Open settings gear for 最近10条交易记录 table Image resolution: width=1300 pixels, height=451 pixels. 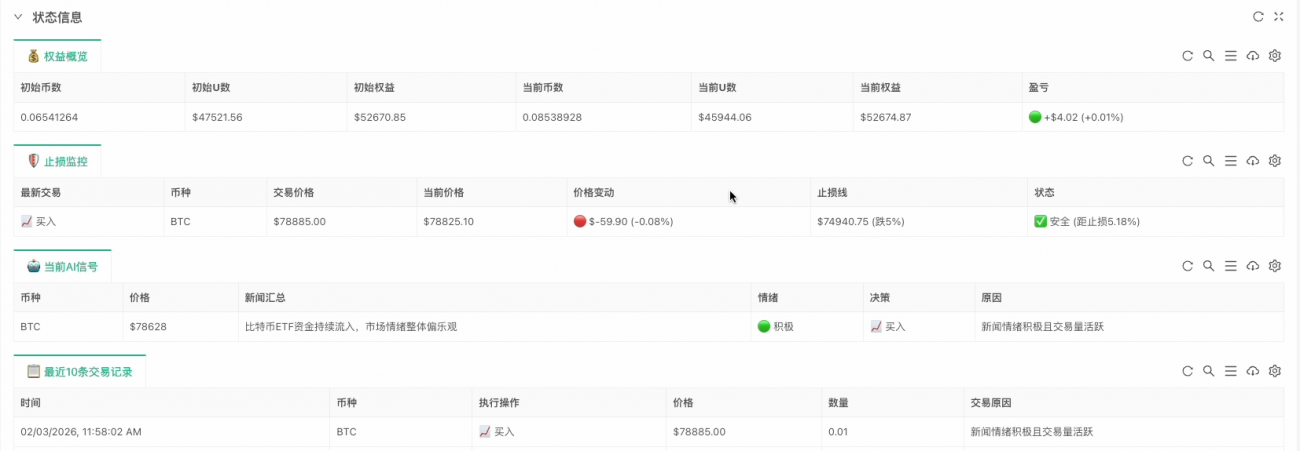(x=1275, y=371)
